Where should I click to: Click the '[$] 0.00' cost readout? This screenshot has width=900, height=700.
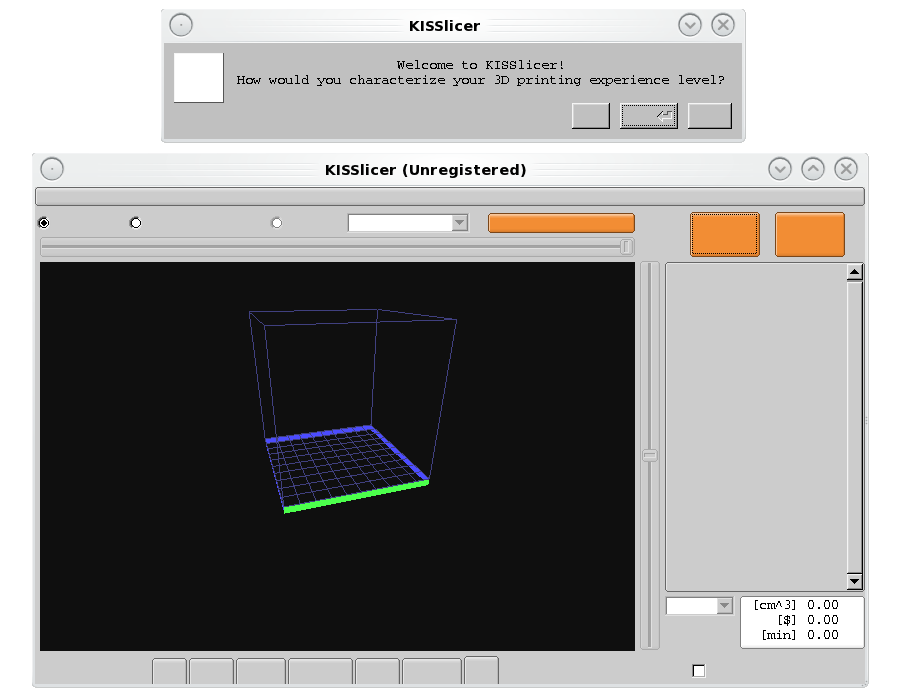tap(808, 620)
